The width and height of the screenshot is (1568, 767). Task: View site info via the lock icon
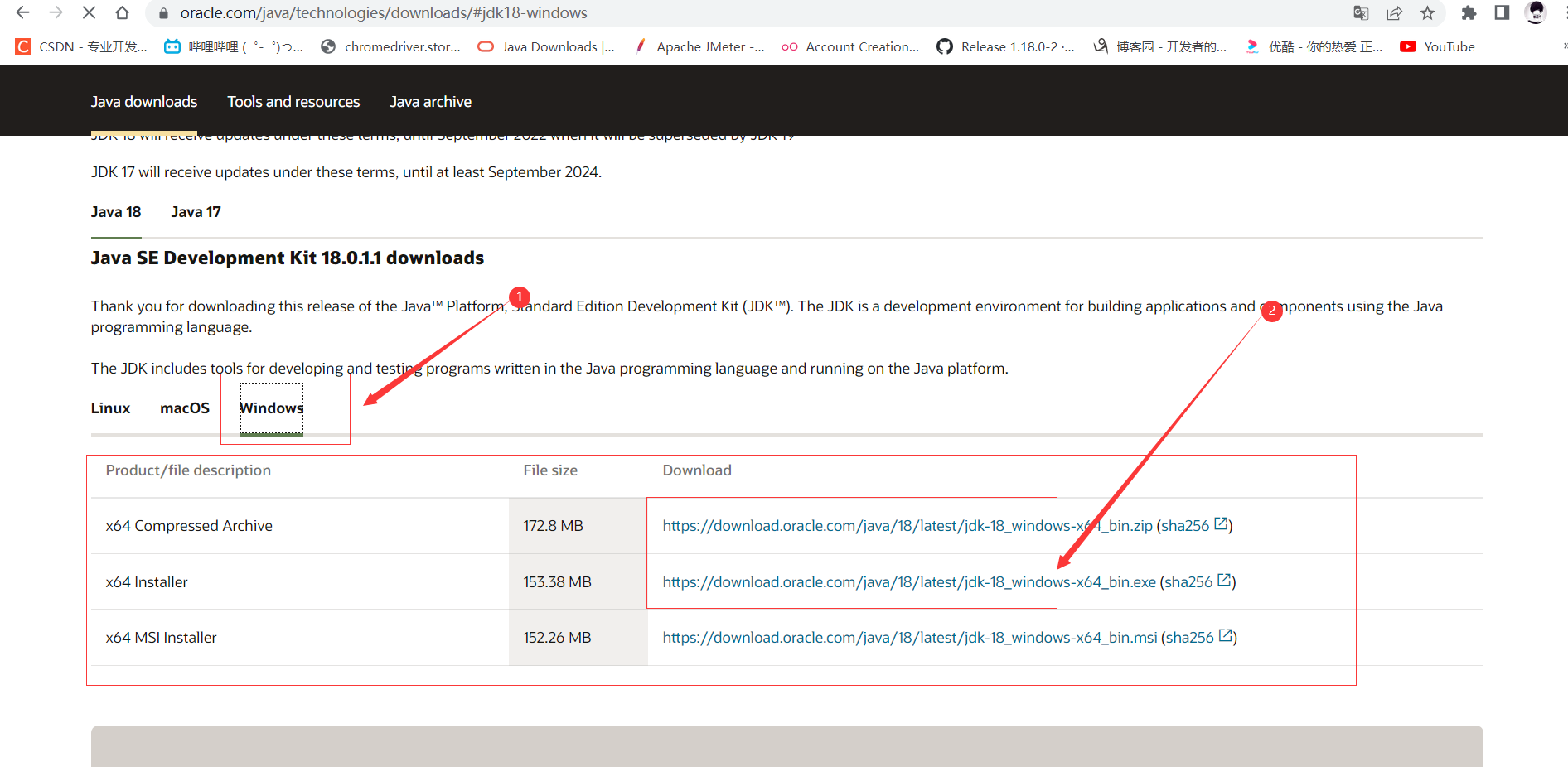click(163, 13)
